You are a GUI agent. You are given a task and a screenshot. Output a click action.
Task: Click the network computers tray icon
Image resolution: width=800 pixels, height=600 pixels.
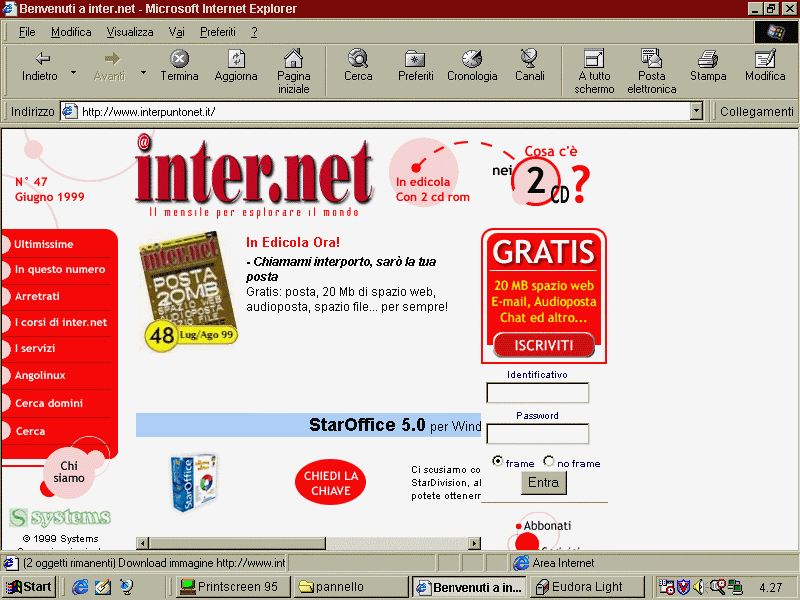coord(735,587)
